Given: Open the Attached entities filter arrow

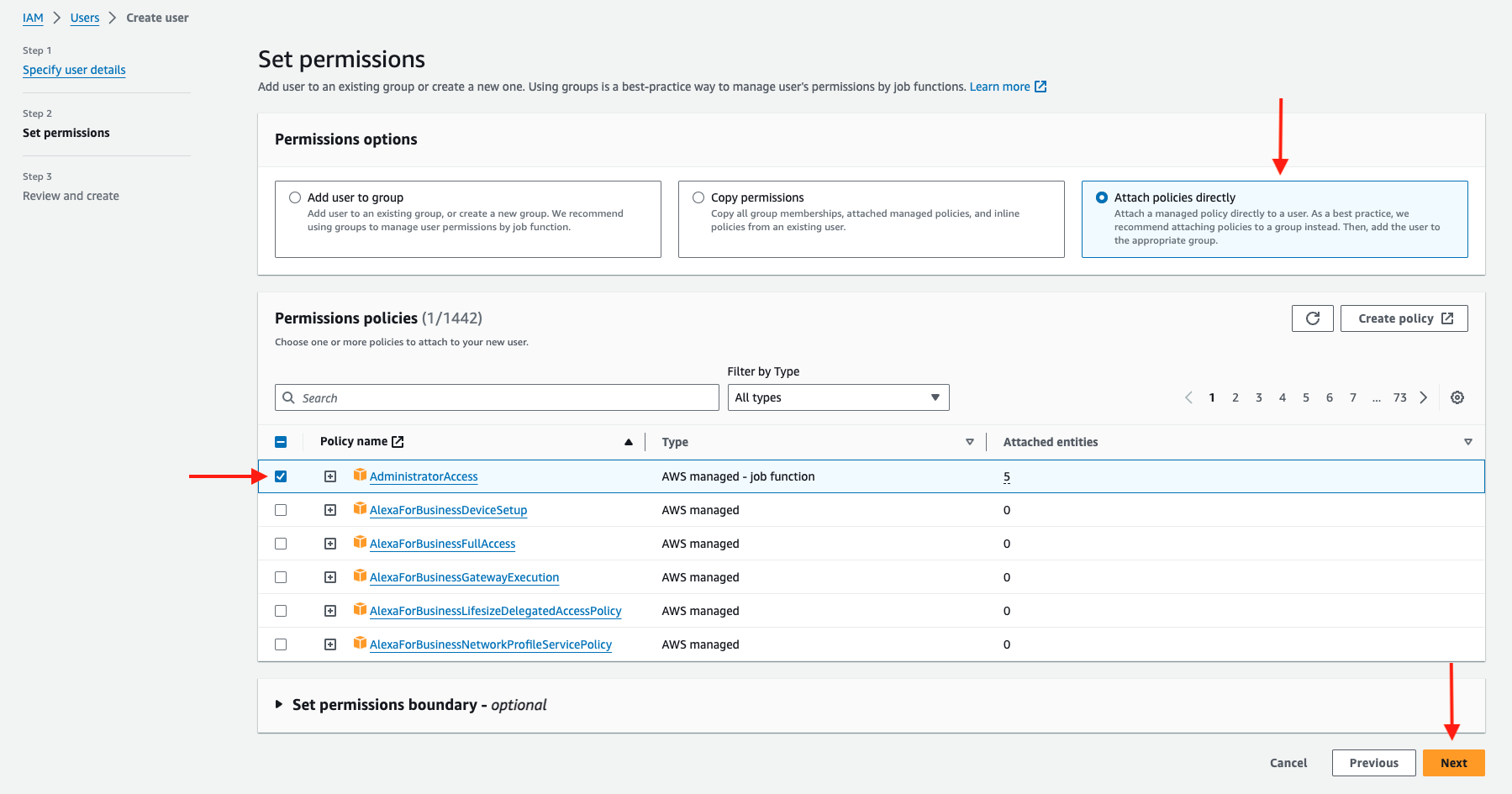Looking at the screenshot, I should [x=1467, y=441].
